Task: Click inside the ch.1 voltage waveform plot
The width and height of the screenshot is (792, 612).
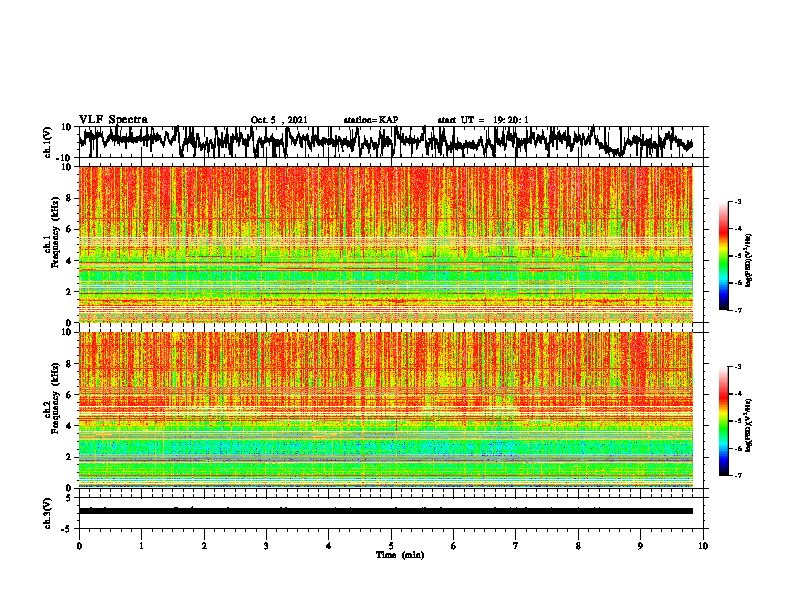Action: [x=390, y=142]
